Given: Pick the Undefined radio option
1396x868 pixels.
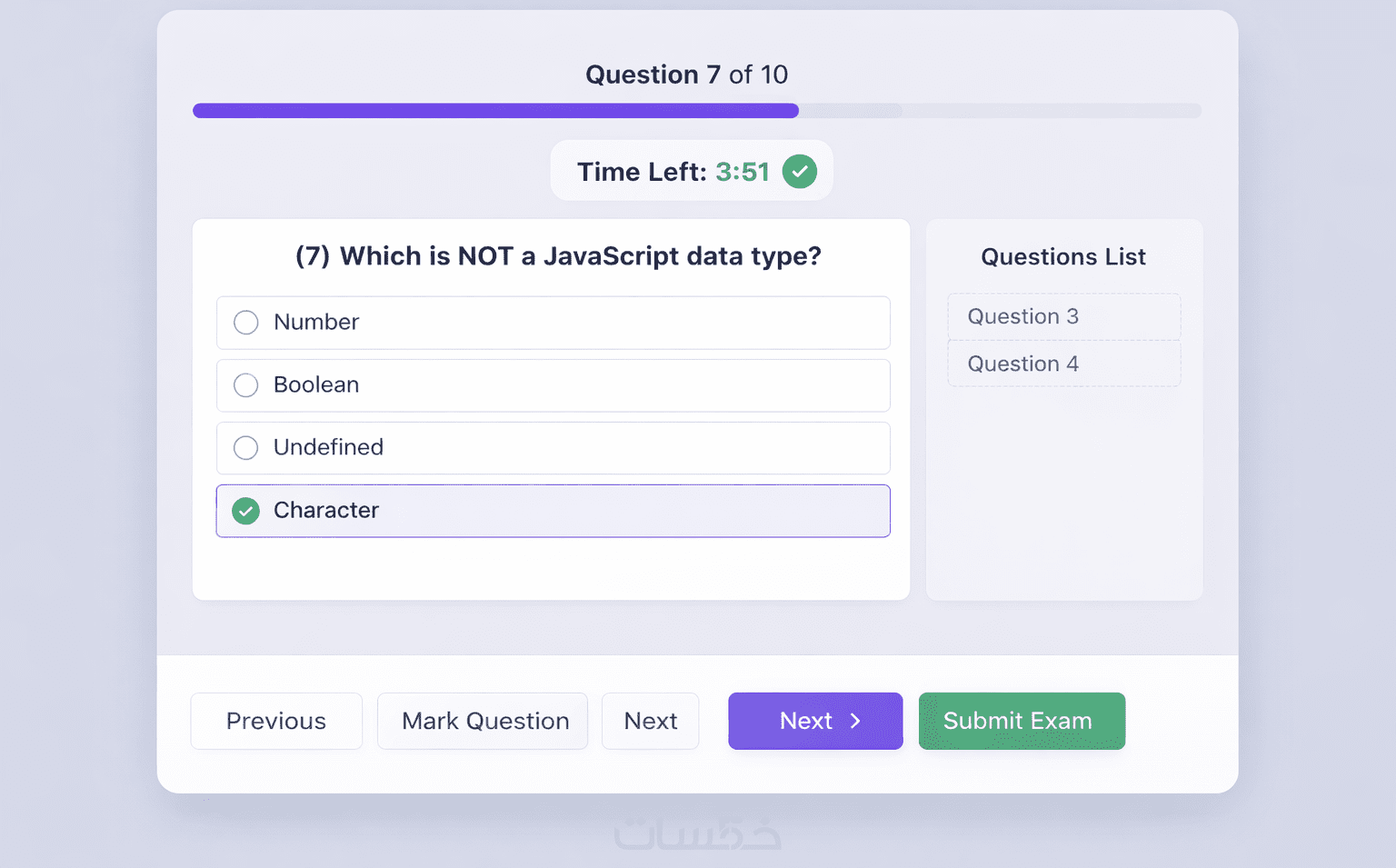Looking at the screenshot, I should tap(246, 448).
